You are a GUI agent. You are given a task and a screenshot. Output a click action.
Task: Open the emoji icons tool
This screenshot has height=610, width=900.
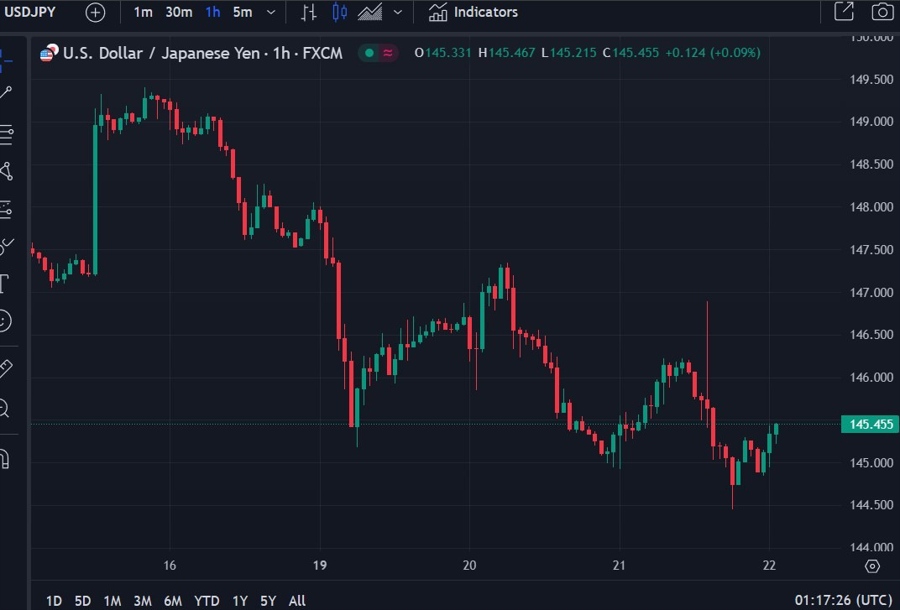click(x=5, y=320)
